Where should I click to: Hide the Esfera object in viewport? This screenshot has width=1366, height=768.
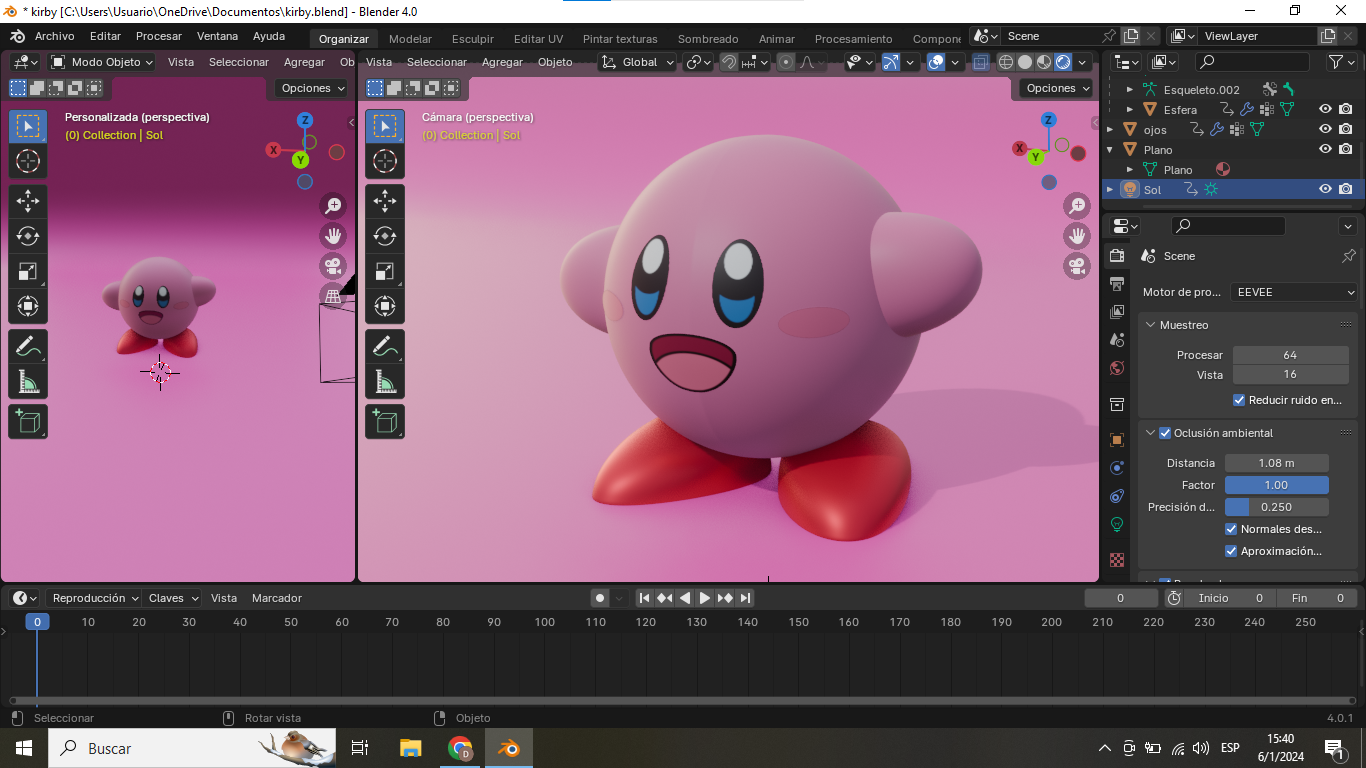tap(1325, 109)
